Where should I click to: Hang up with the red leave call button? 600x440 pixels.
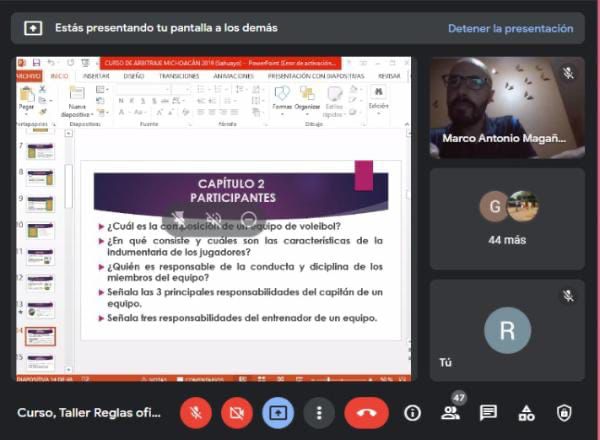click(366, 412)
